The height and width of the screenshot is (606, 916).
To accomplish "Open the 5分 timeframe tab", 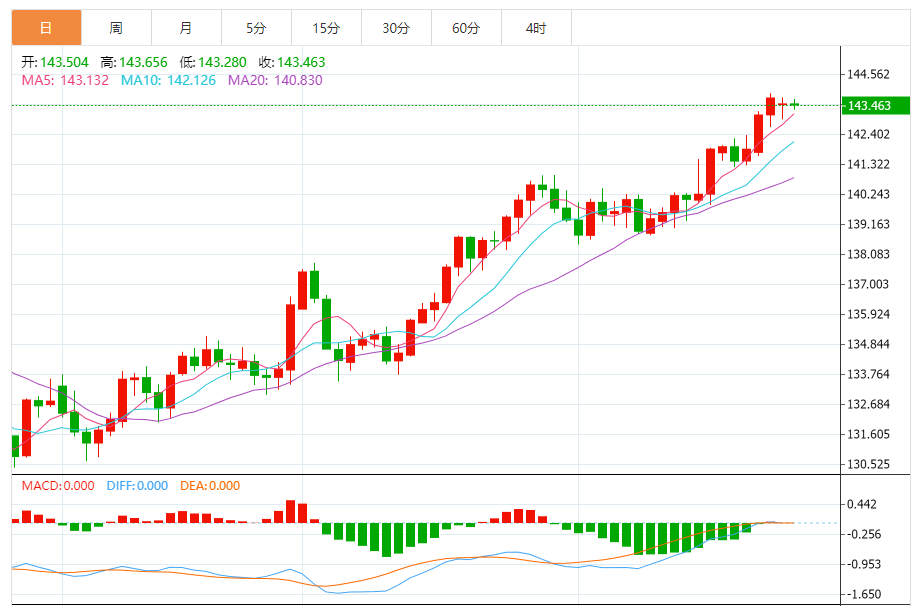I will pos(256,28).
